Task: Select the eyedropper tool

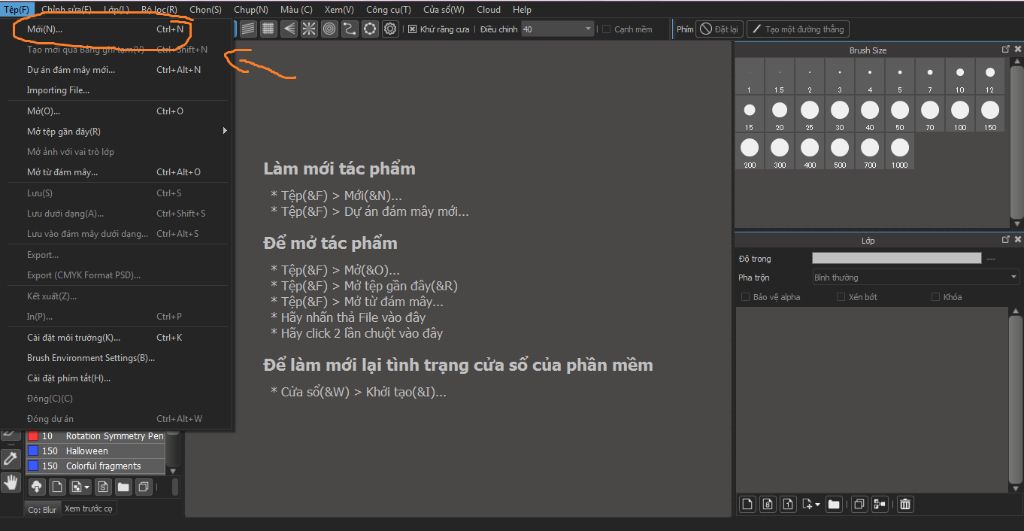Action: coord(10,459)
